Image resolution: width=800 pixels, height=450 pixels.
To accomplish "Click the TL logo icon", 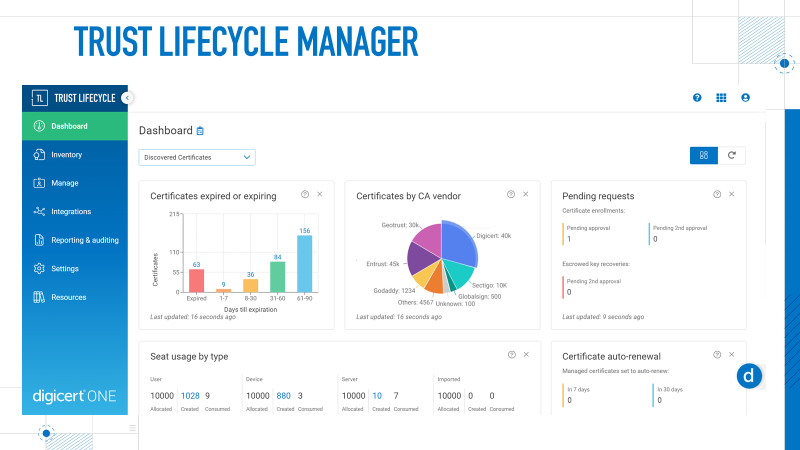I will pos(39,98).
